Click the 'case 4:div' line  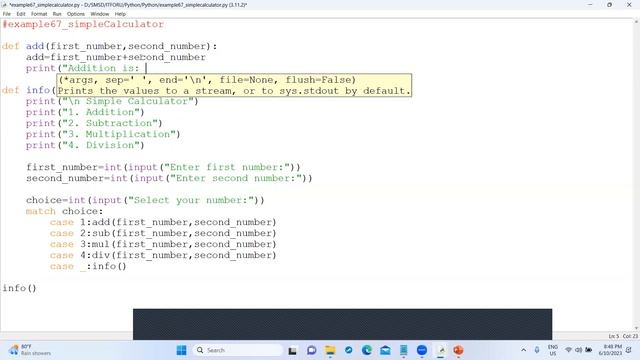coord(163,256)
